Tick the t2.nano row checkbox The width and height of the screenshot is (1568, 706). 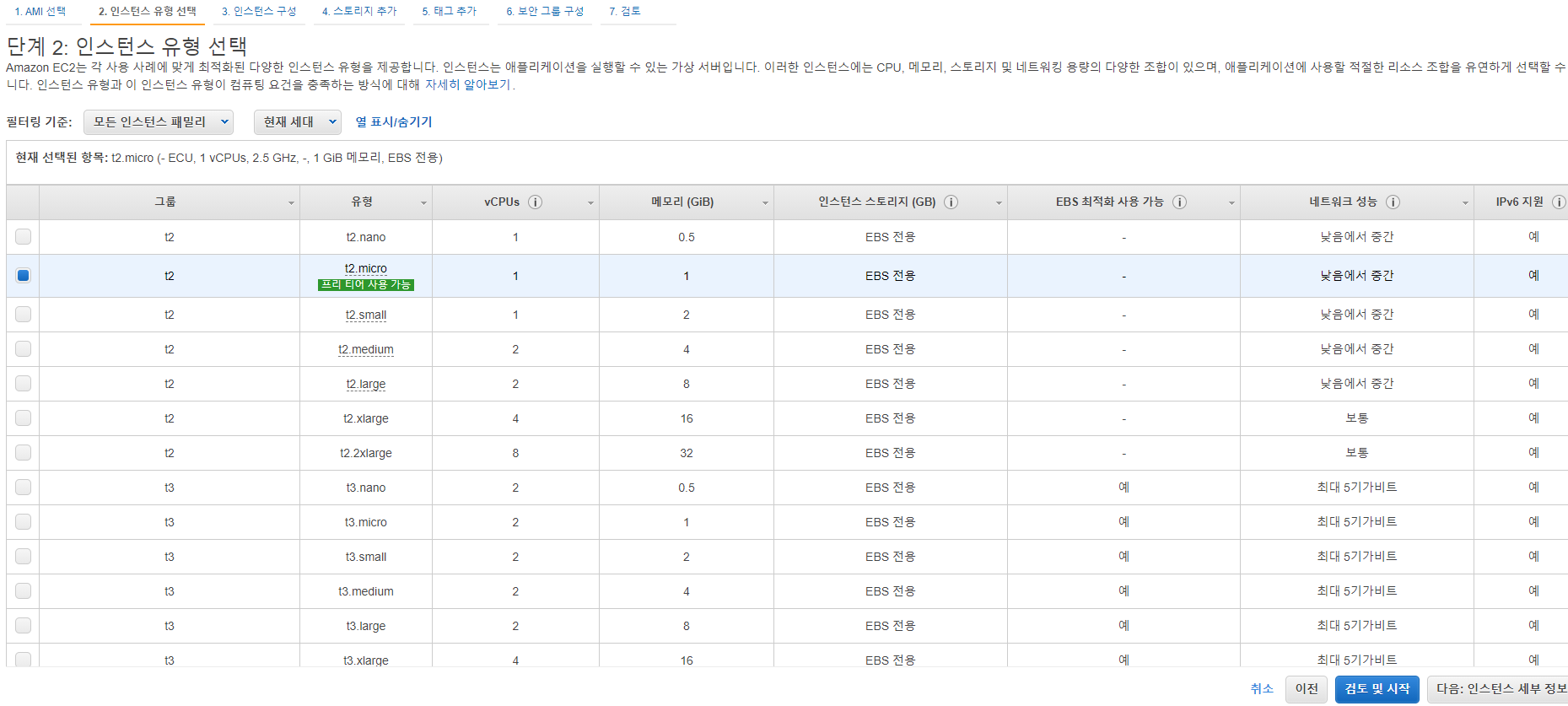(23, 236)
